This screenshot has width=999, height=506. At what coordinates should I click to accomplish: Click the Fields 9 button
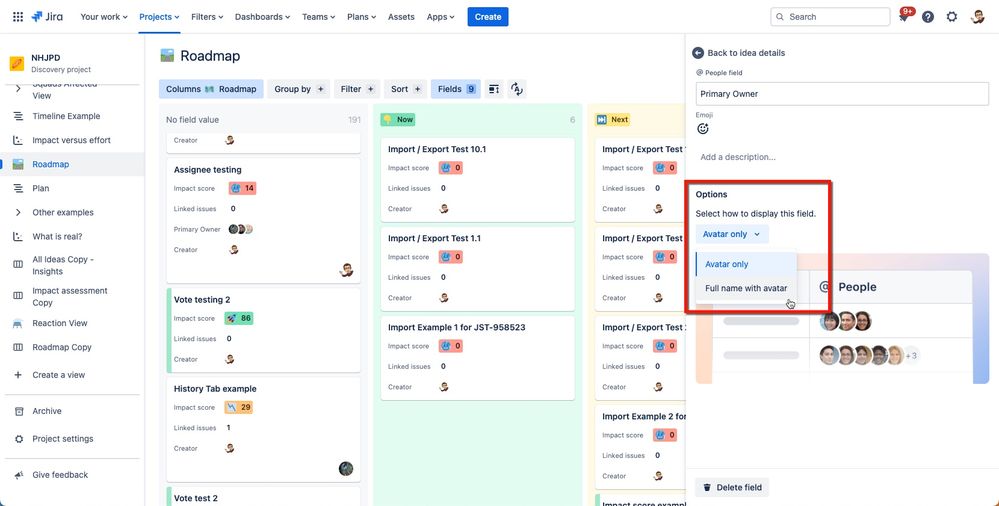[456, 89]
